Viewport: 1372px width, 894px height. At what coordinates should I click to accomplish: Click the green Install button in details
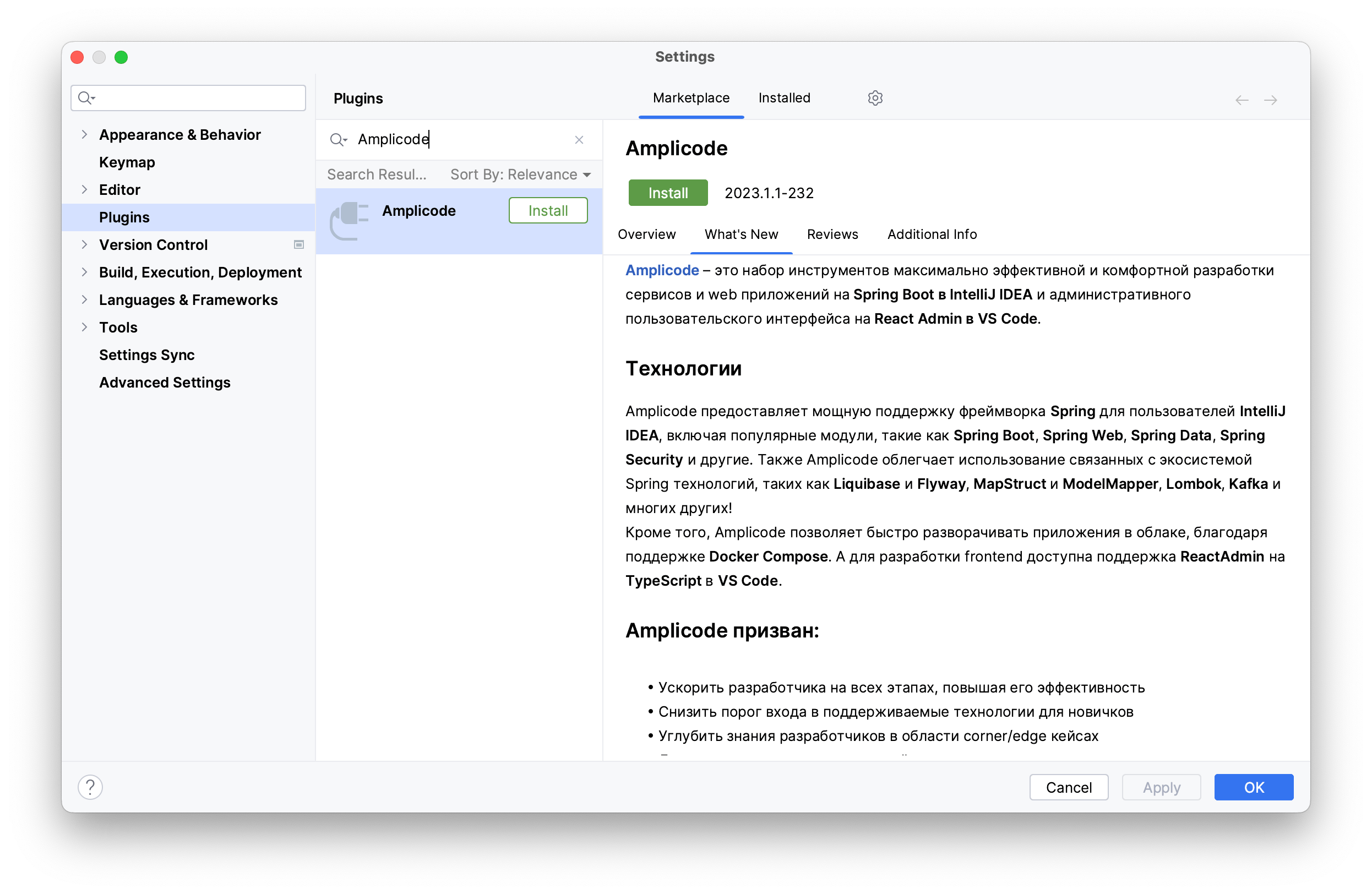click(x=667, y=193)
